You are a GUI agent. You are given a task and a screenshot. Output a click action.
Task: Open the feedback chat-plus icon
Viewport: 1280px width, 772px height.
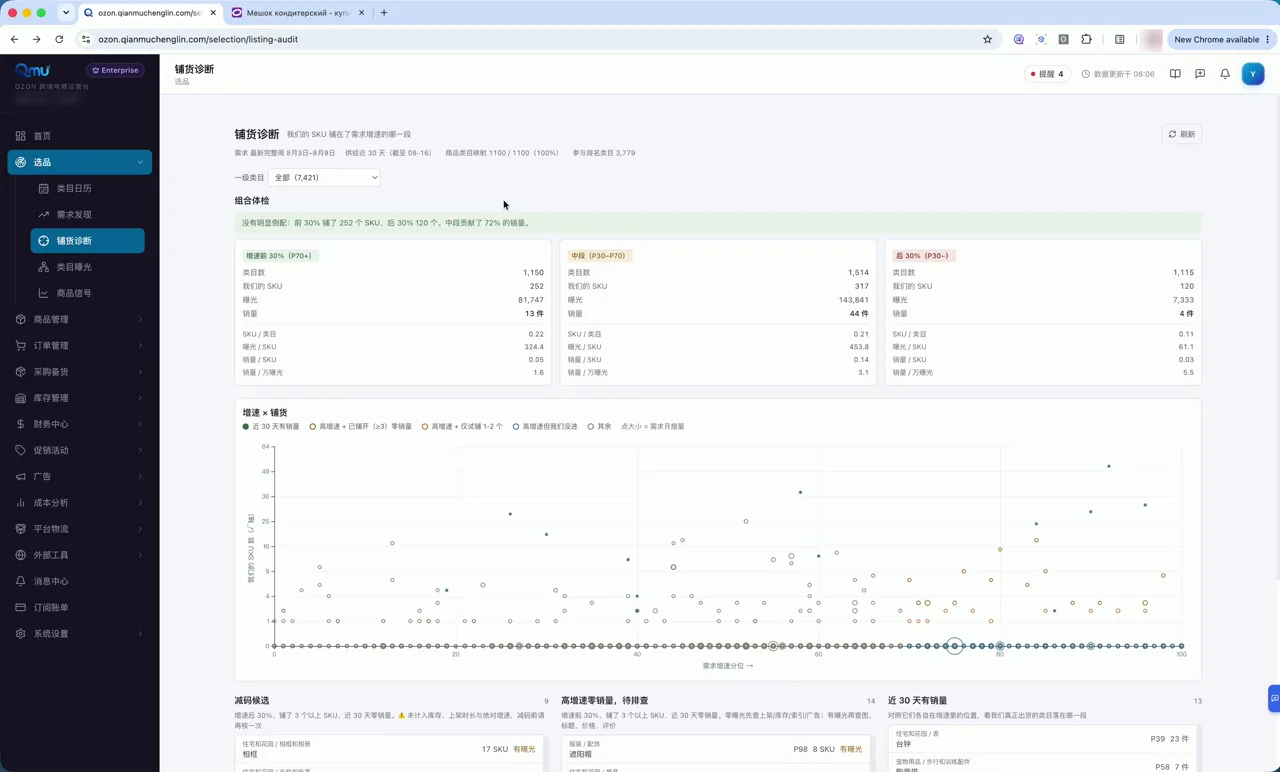[1200, 74]
